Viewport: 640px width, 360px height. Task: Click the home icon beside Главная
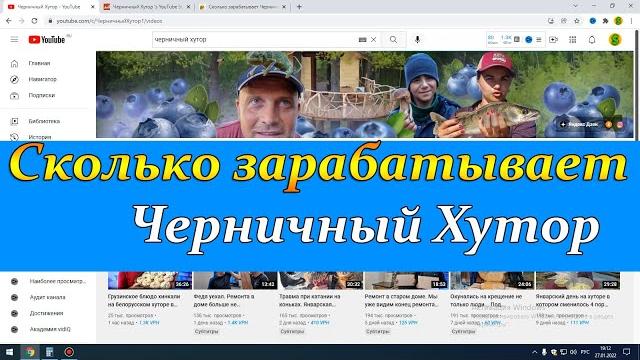(x=14, y=63)
